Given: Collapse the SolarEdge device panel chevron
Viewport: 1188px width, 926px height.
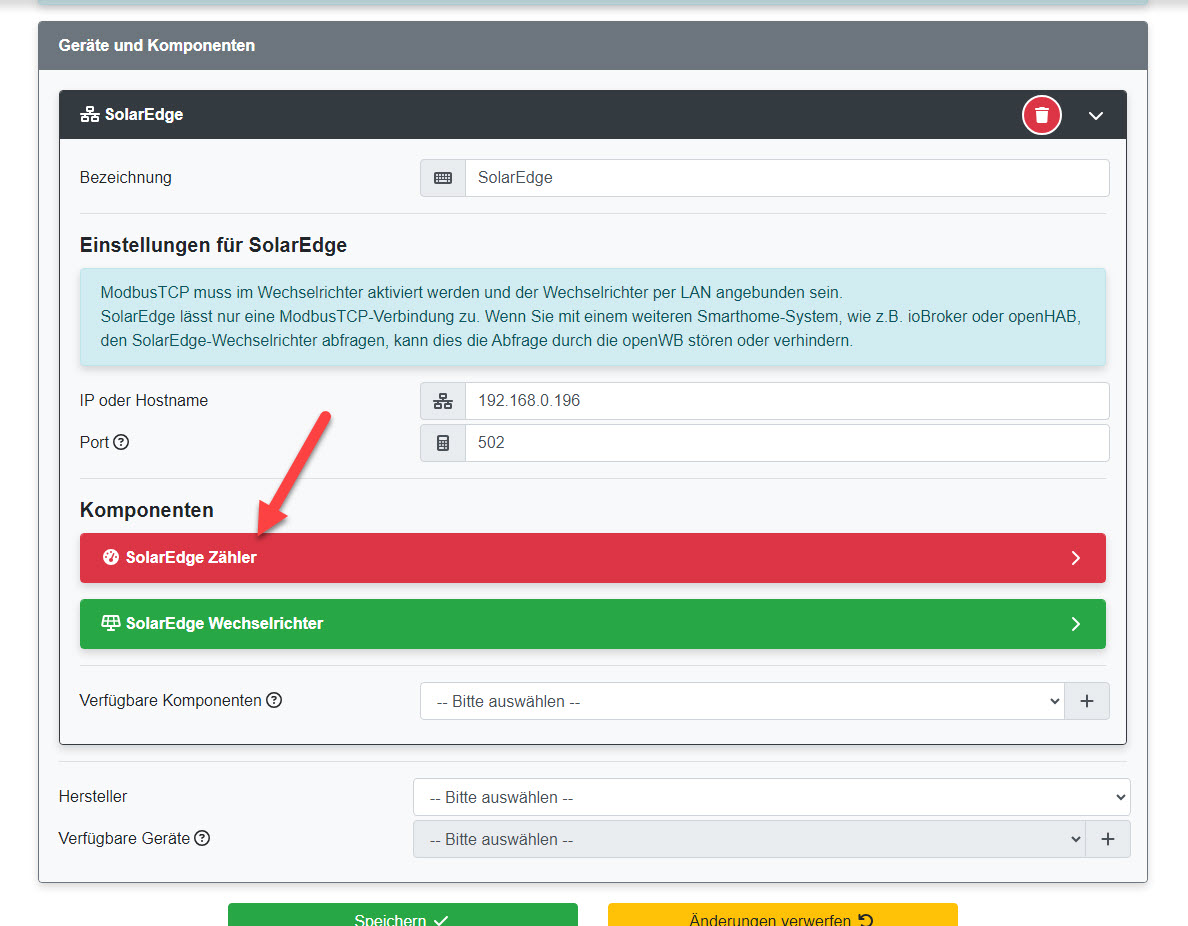Looking at the screenshot, I should coord(1096,116).
